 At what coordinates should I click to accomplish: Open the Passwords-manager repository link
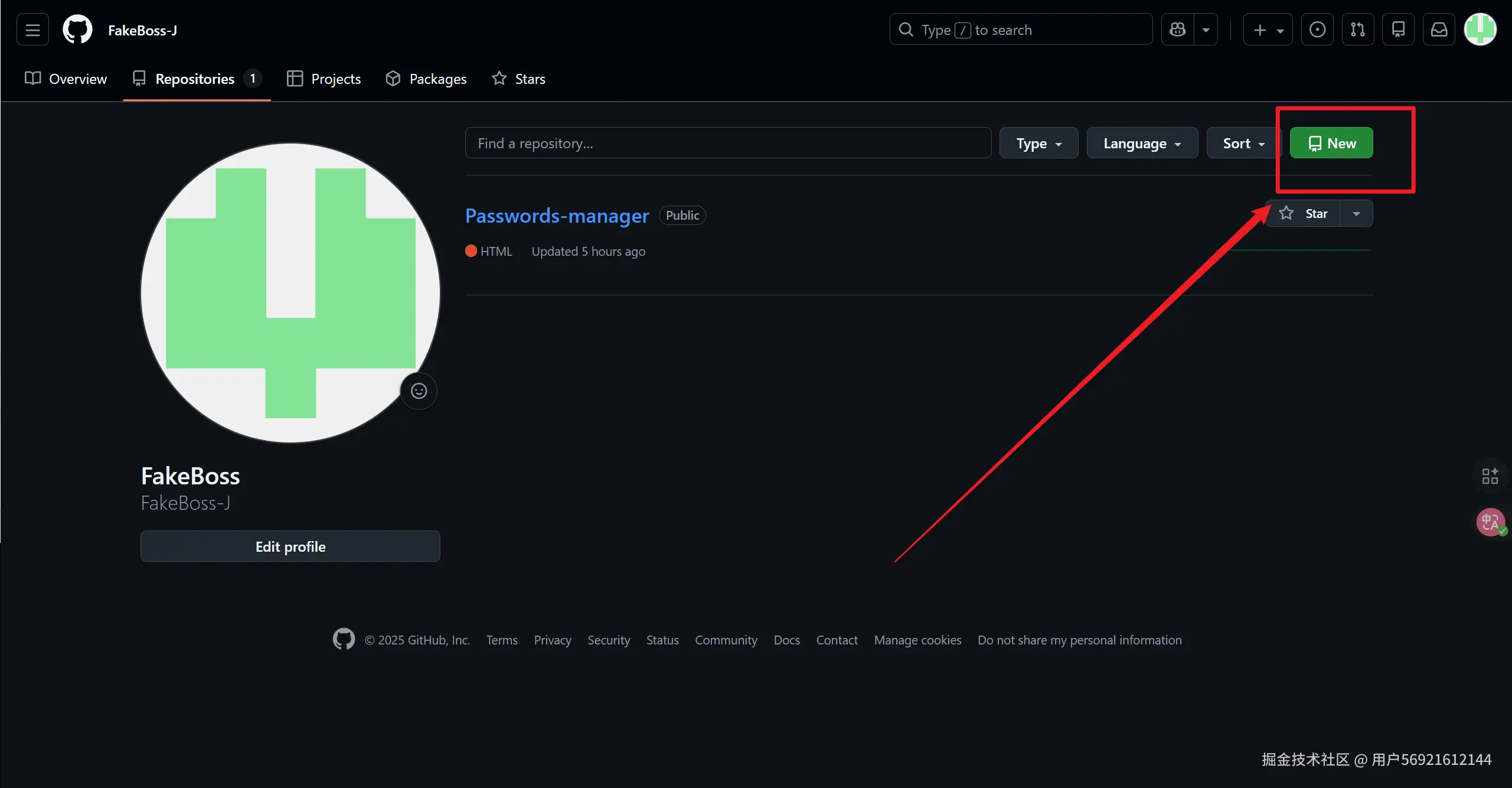557,216
